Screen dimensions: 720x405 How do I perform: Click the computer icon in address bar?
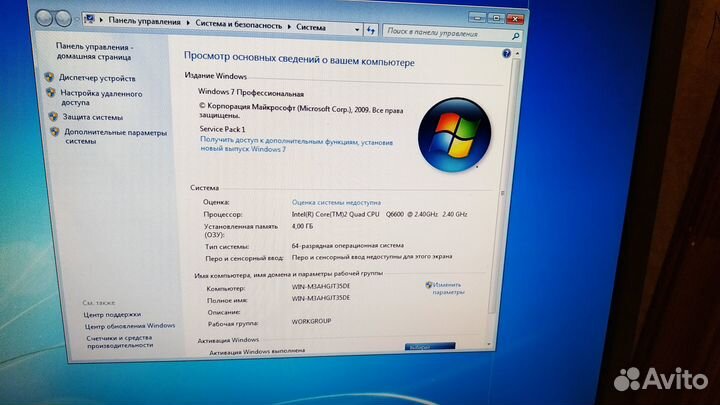(x=90, y=19)
